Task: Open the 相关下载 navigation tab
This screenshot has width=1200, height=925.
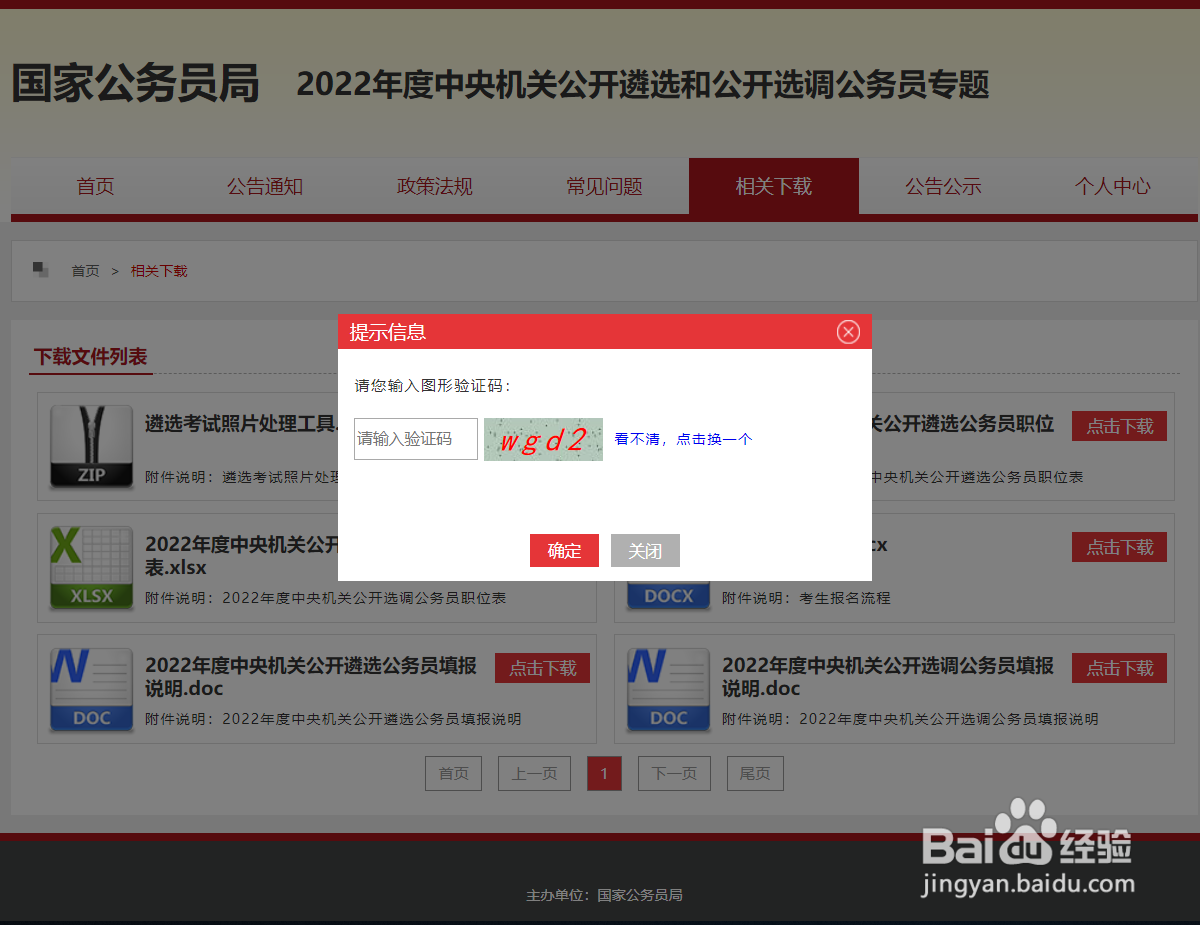Action: tap(774, 186)
